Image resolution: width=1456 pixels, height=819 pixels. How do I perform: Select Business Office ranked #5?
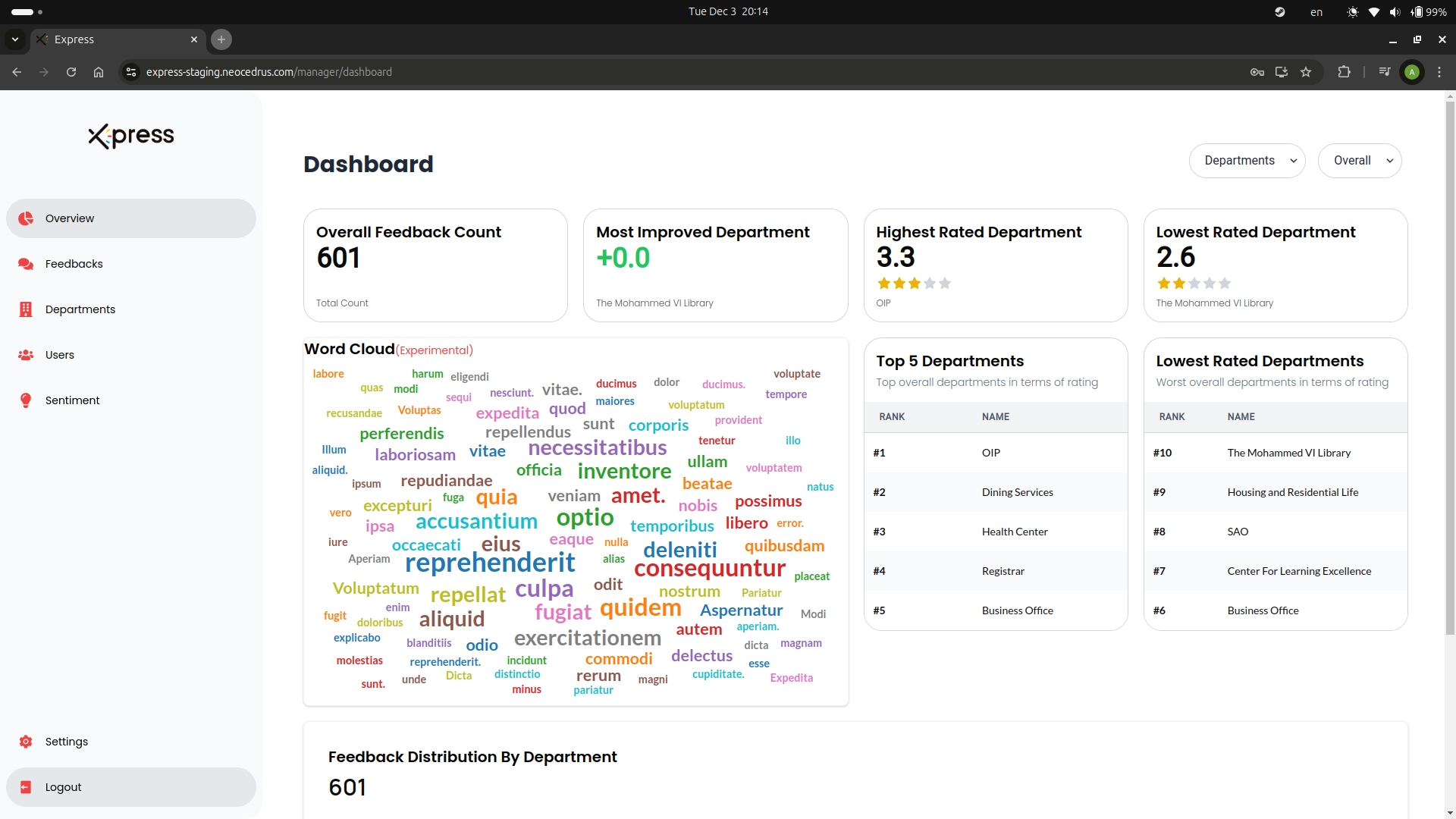(996, 610)
